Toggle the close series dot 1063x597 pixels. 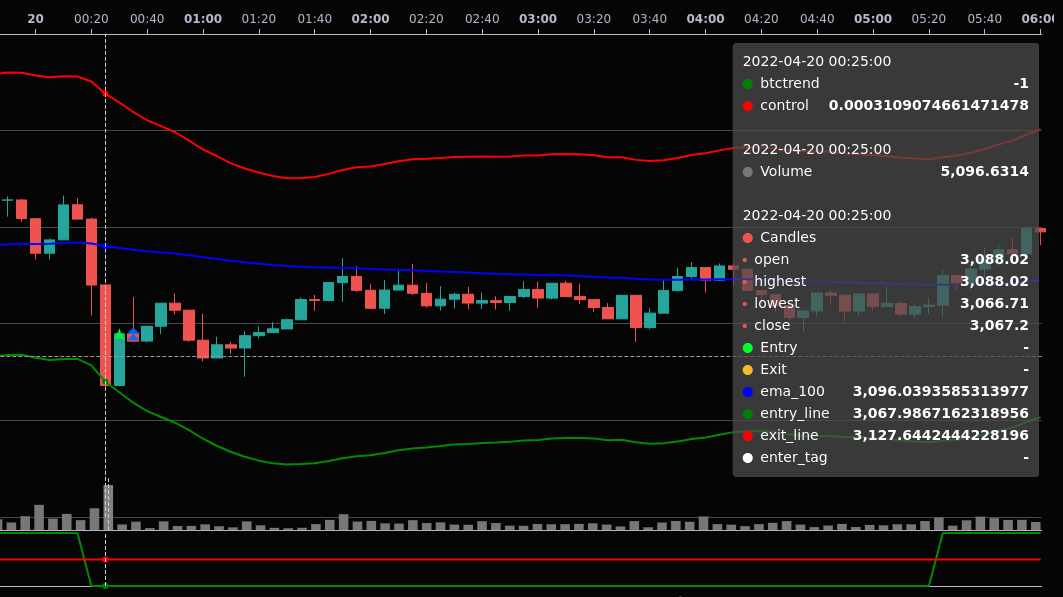[x=747, y=325]
